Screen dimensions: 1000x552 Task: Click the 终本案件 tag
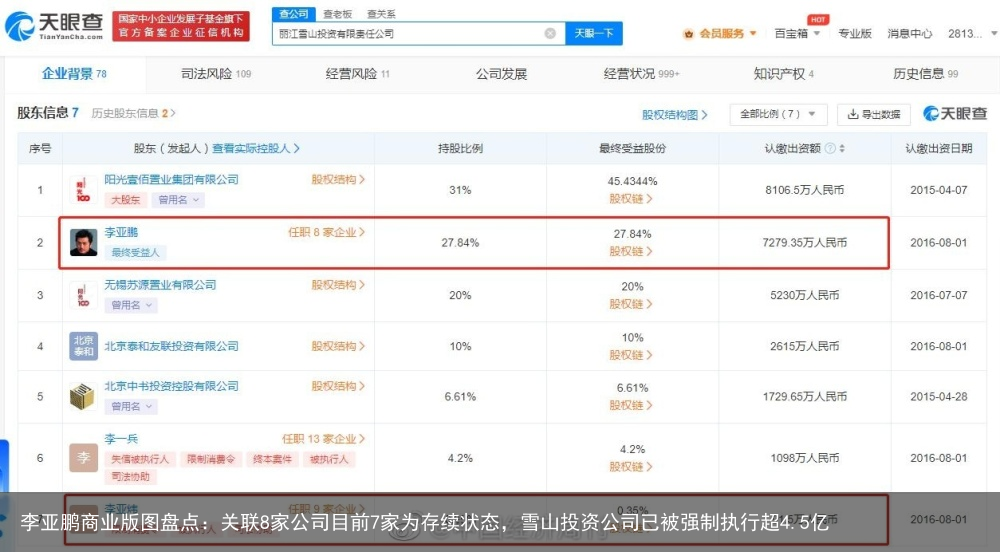coord(272,460)
